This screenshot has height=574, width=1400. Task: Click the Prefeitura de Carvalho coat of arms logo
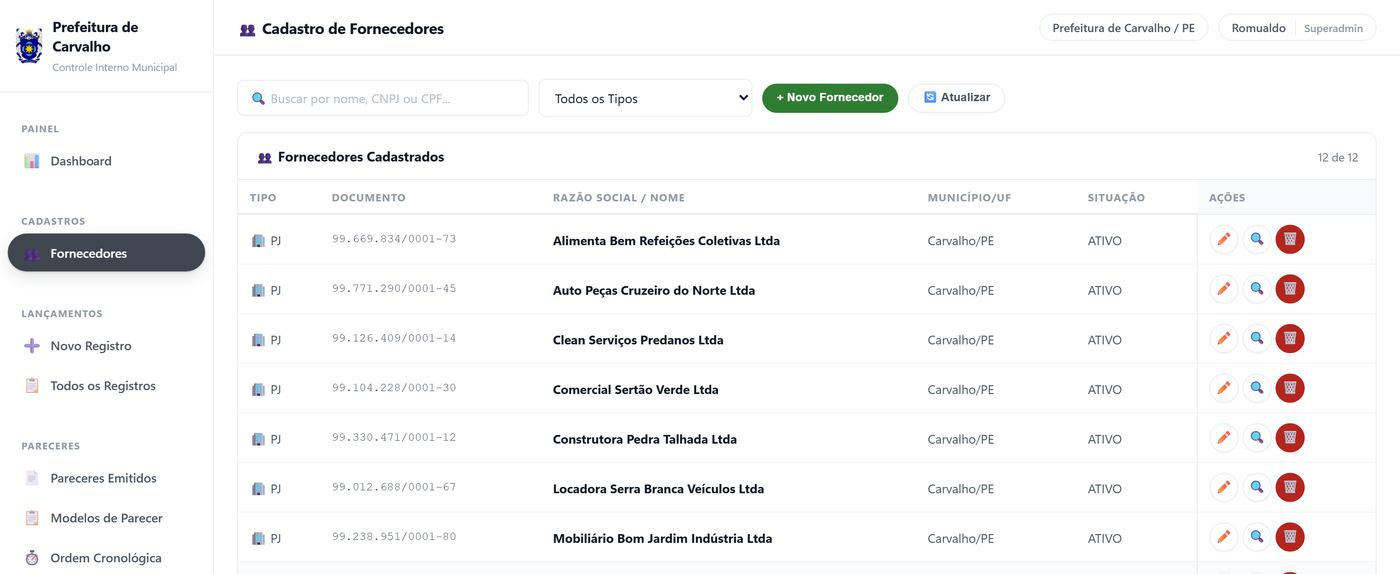(x=29, y=46)
